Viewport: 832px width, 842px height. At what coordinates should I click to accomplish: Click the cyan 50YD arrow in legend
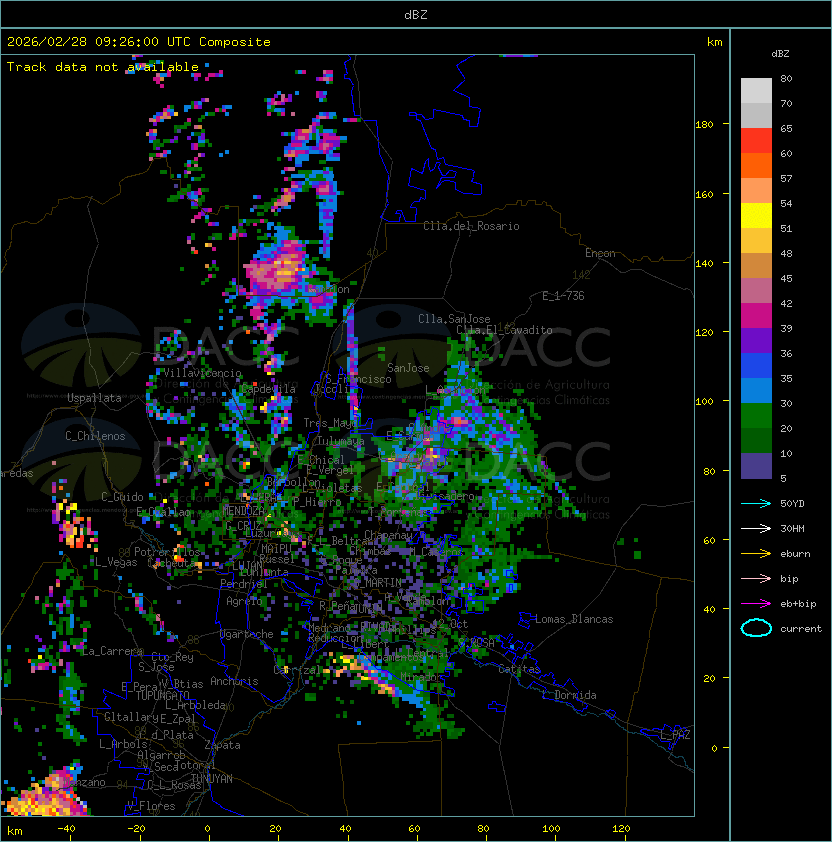tap(756, 503)
